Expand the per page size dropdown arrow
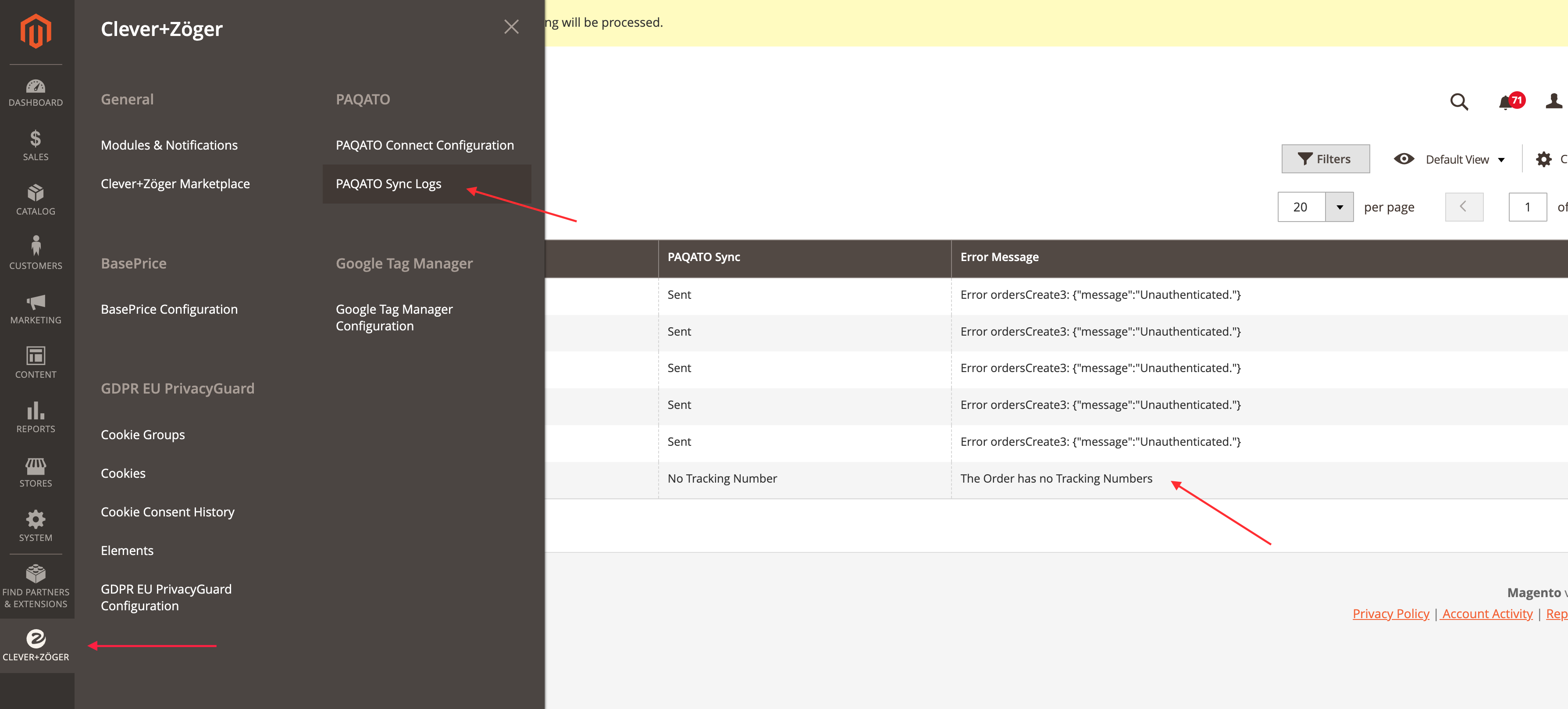 [x=1339, y=207]
